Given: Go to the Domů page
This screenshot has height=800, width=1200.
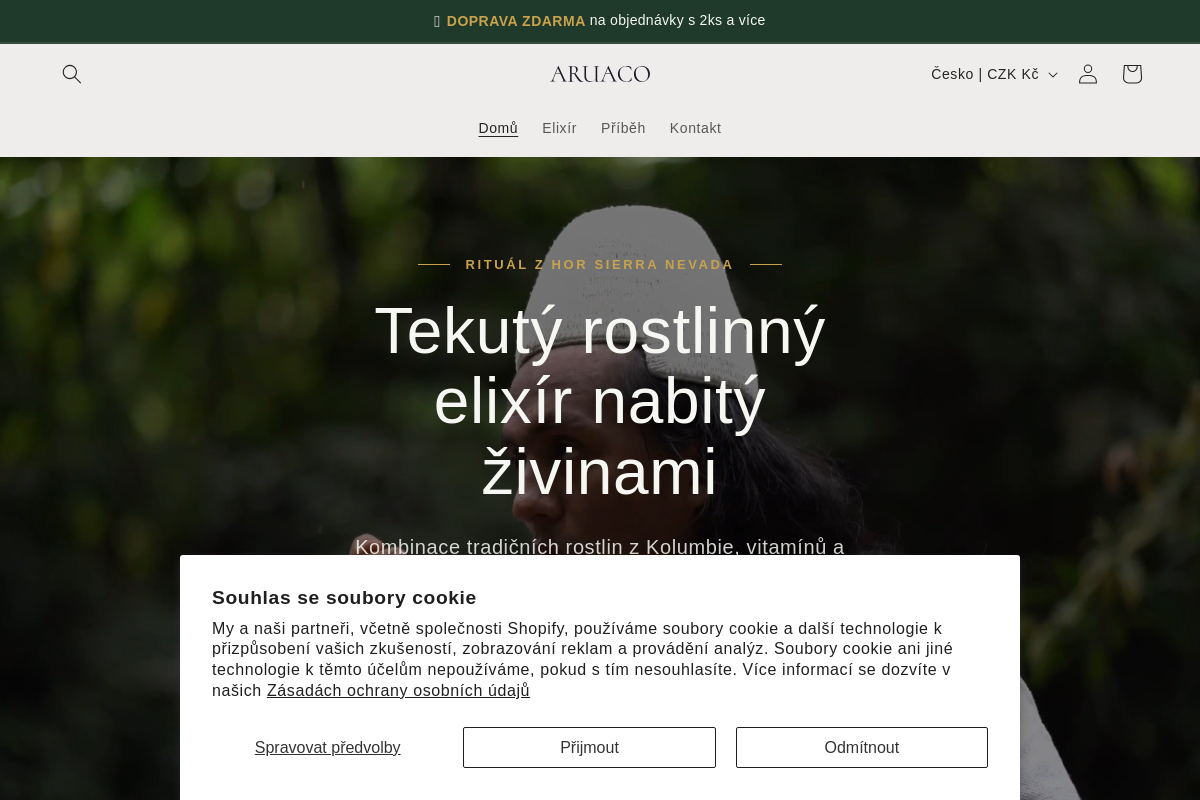Looking at the screenshot, I should pos(497,128).
